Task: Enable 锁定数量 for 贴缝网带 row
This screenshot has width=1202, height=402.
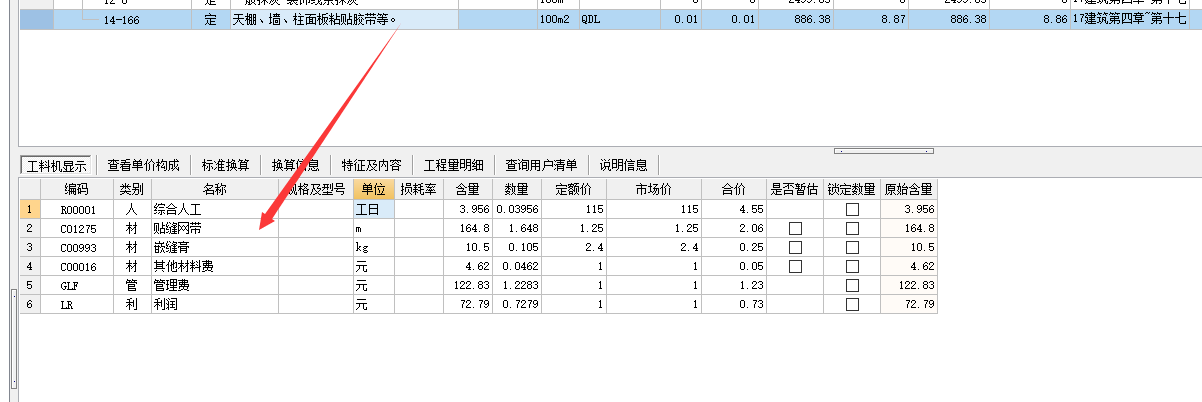Action: (x=852, y=229)
